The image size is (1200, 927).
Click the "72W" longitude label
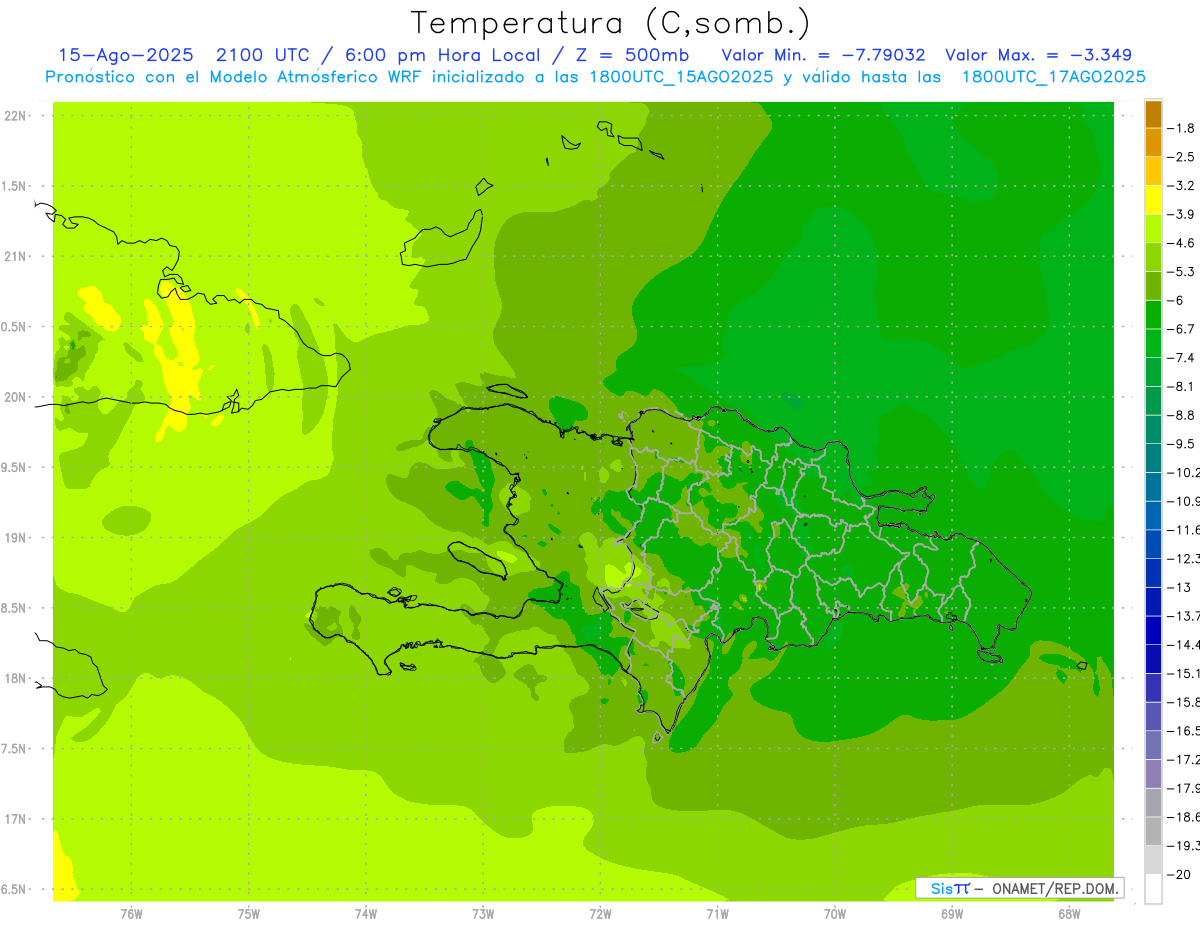click(x=600, y=913)
